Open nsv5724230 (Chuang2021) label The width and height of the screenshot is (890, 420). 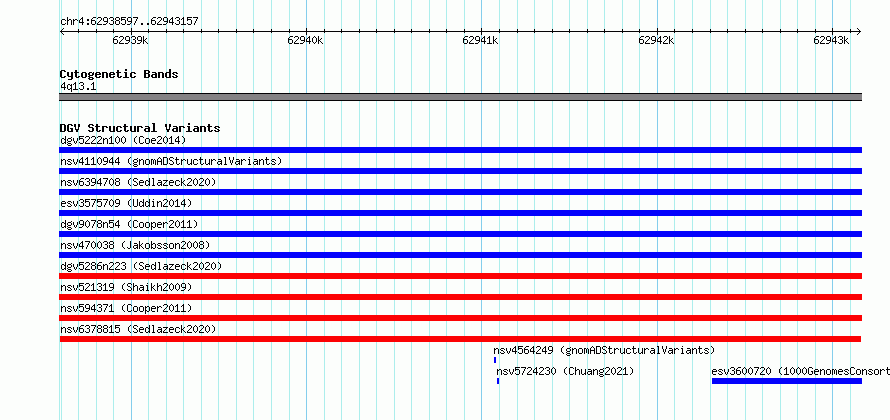pos(565,371)
